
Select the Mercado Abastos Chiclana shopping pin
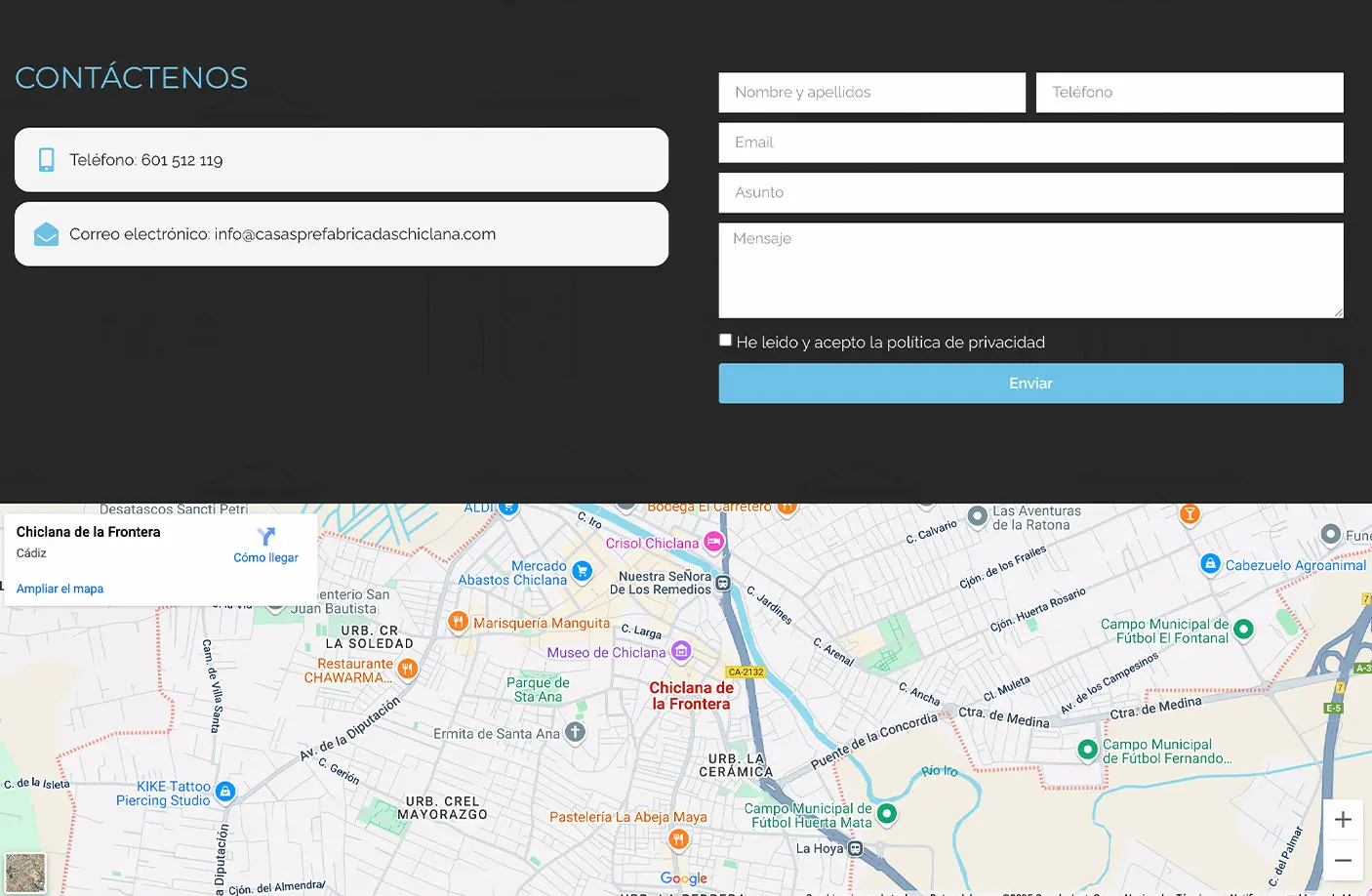click(582, 571)
